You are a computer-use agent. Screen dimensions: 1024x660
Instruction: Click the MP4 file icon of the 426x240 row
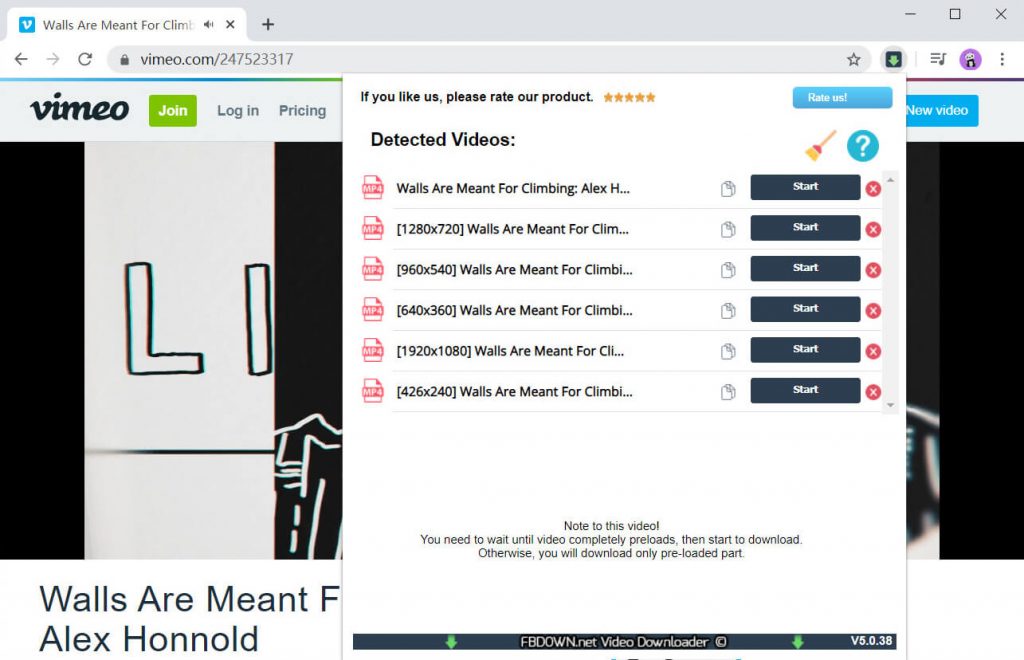[x=372, y=391]
